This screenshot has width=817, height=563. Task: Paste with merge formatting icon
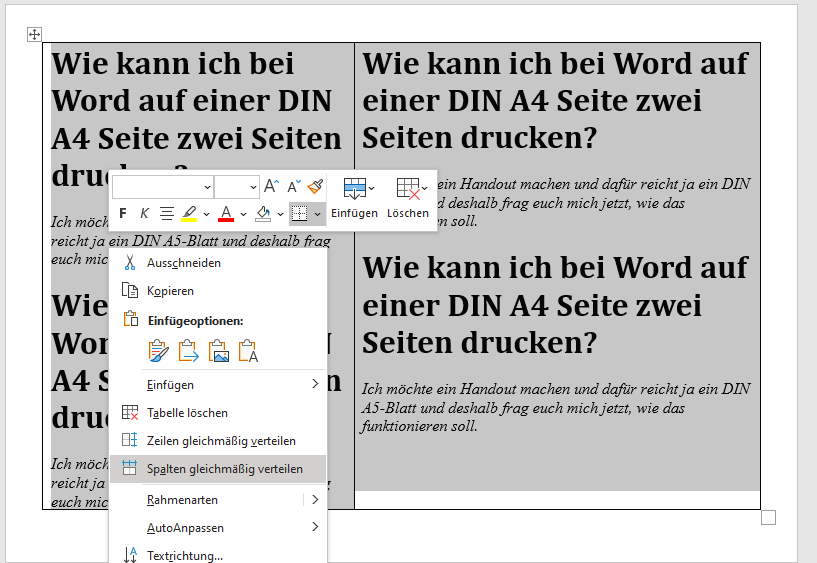coord(189,351)
